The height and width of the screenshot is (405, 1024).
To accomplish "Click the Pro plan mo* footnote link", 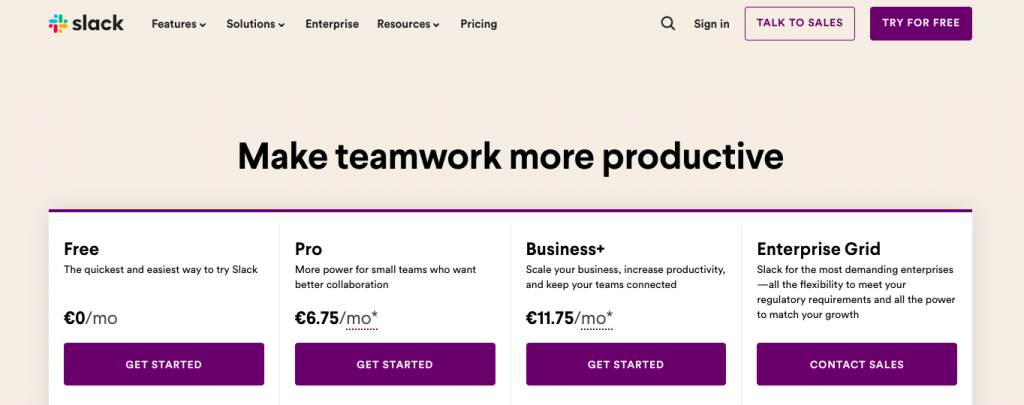I will point(360,319).
